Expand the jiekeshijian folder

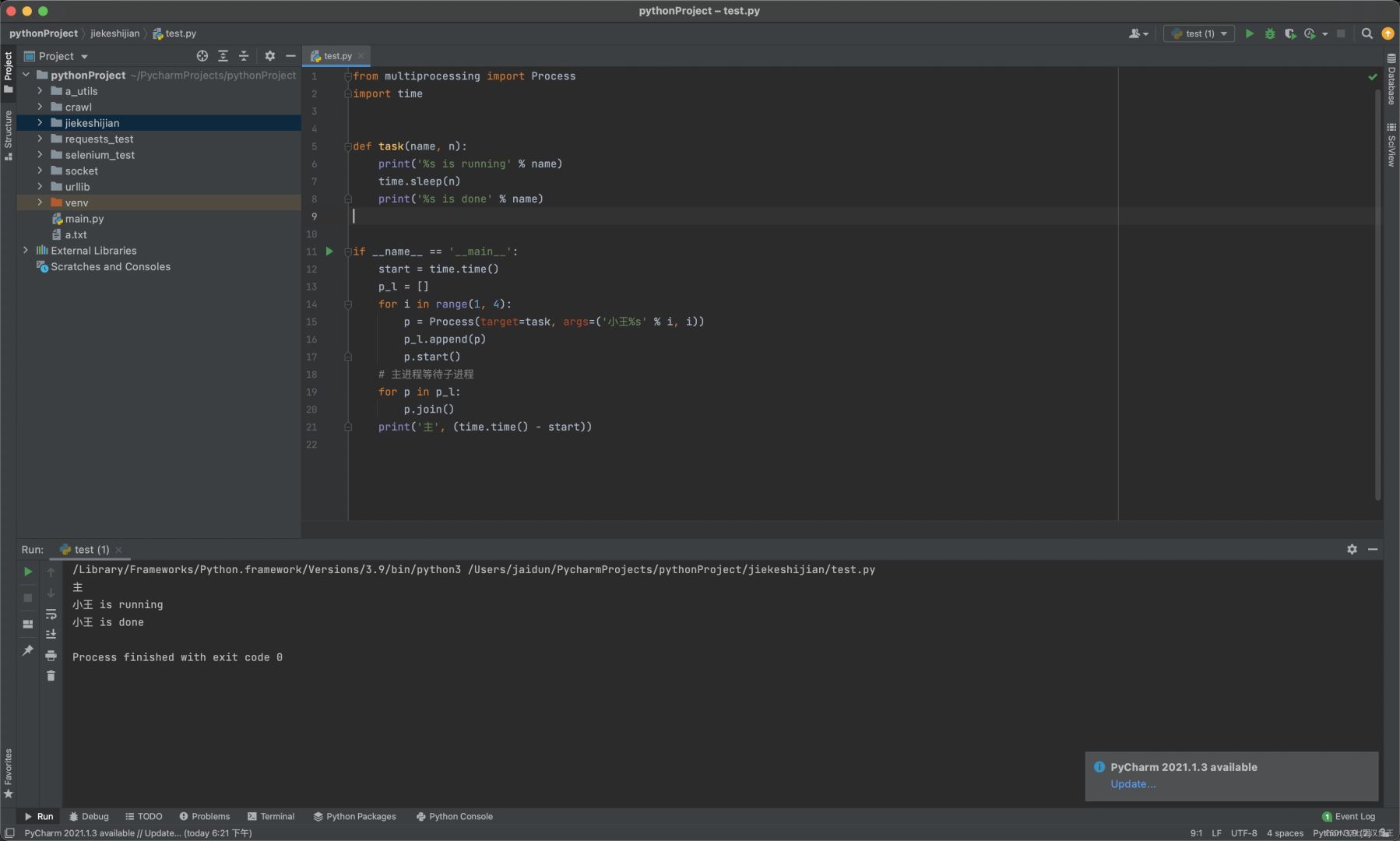40,123
